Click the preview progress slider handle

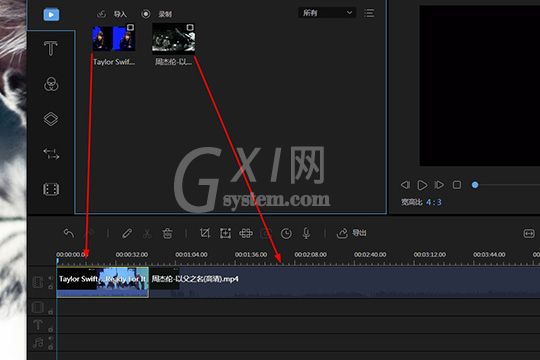tap(475, 185)
